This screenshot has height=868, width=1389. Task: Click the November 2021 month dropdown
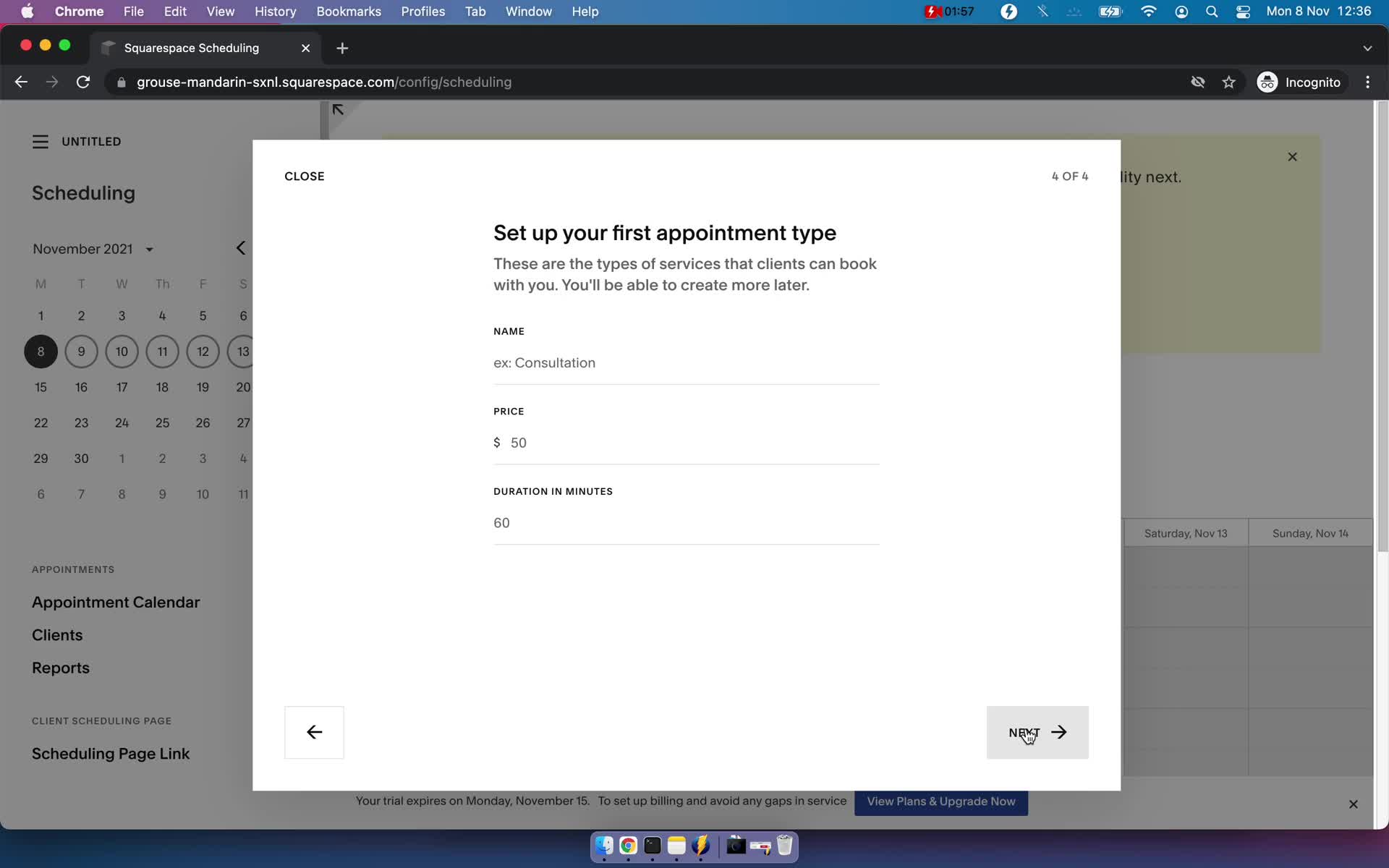(91, 248)
